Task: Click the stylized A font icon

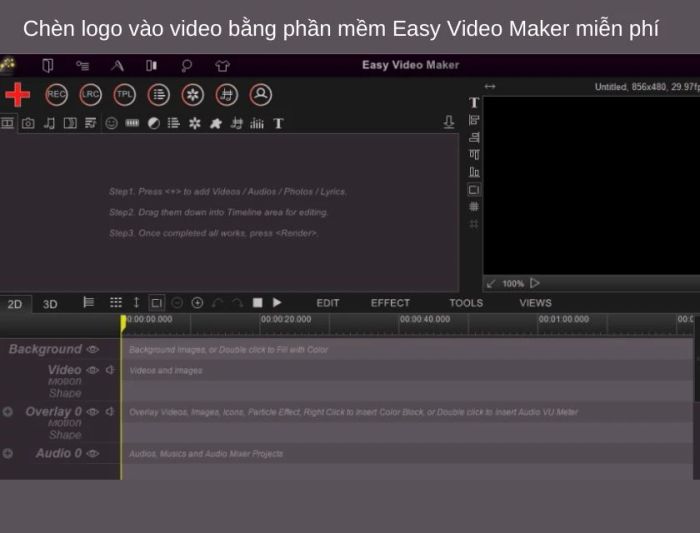Action: [x=117, y=66]
